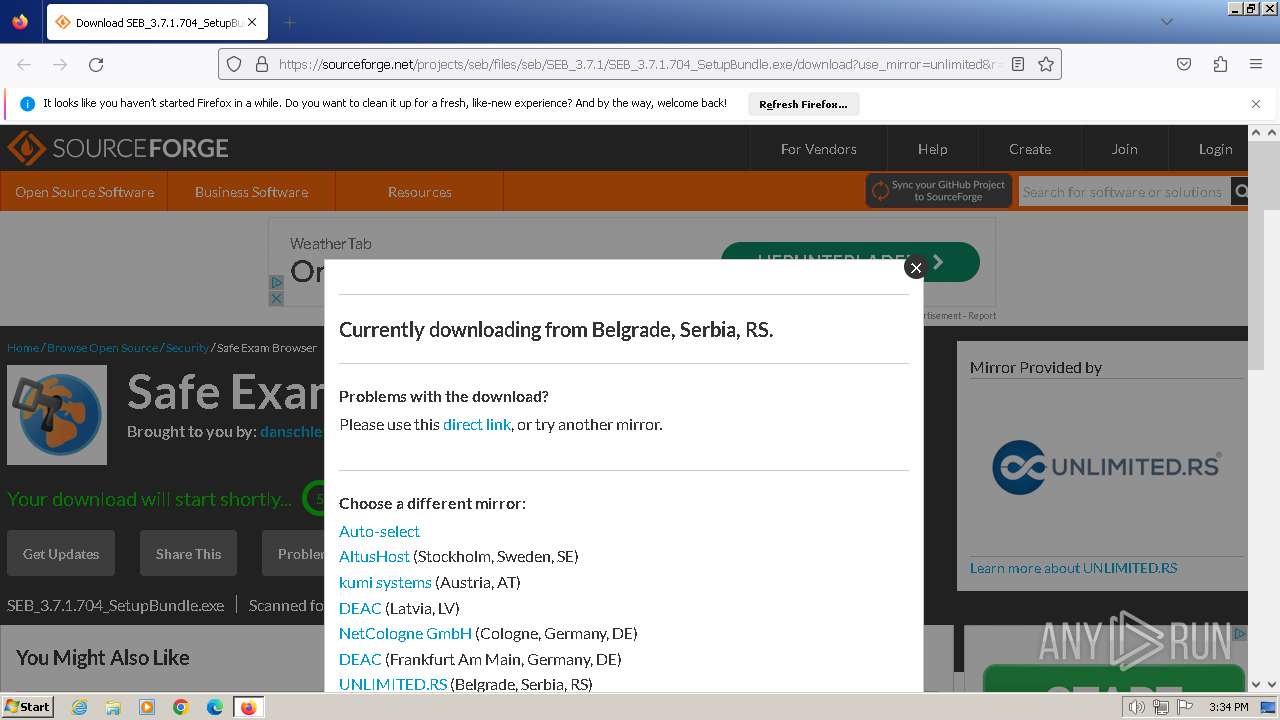Choose the UNLIMITED.RS Belgrade mirror
This screenshot has width=1280, height=720.
pyautogui.click(x=393, y=684)
